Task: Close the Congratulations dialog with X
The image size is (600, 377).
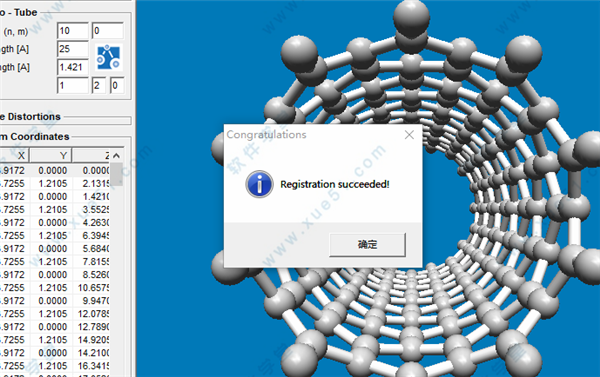Action: (409, 134)
